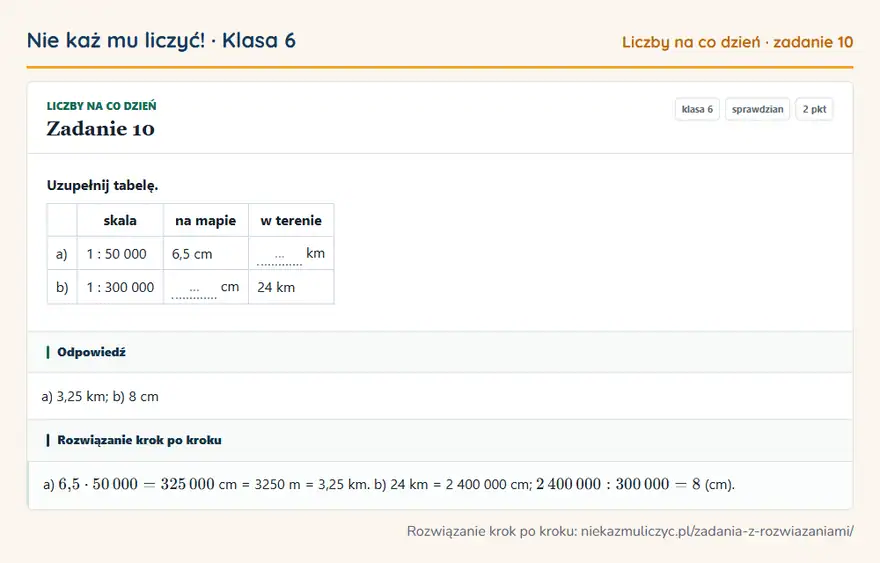The image size is (880, 563).
Task: Click the '1 : 300 000' scale cell
Action: coord(120,287)
